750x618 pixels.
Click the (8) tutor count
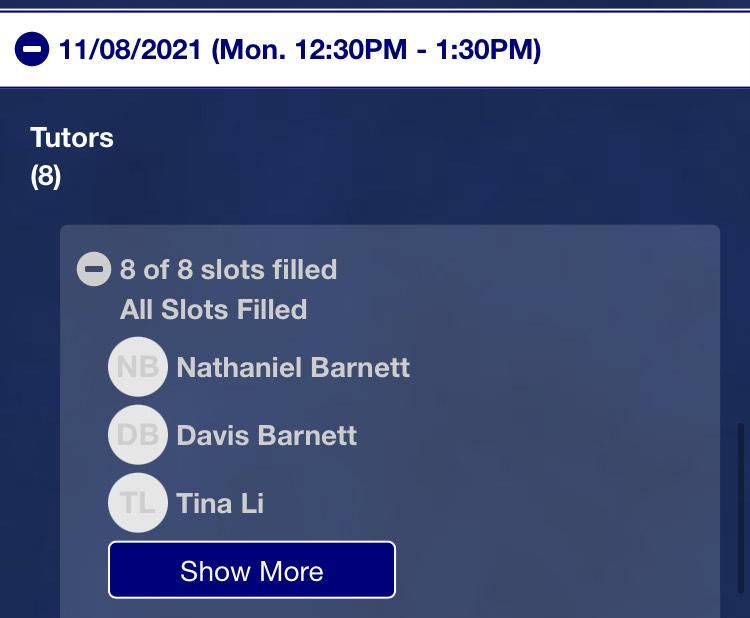(45, 176)
